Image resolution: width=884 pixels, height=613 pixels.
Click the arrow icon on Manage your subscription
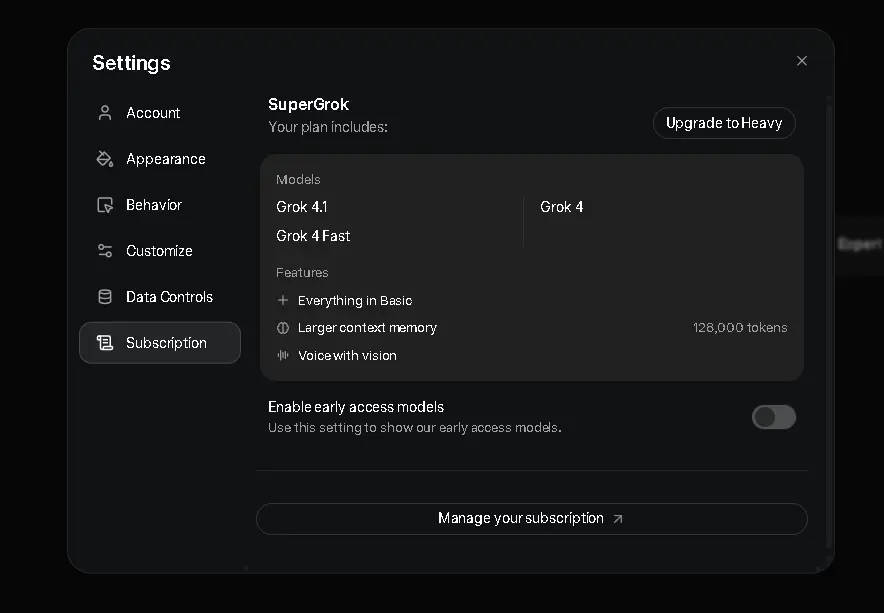pos(618,519)
